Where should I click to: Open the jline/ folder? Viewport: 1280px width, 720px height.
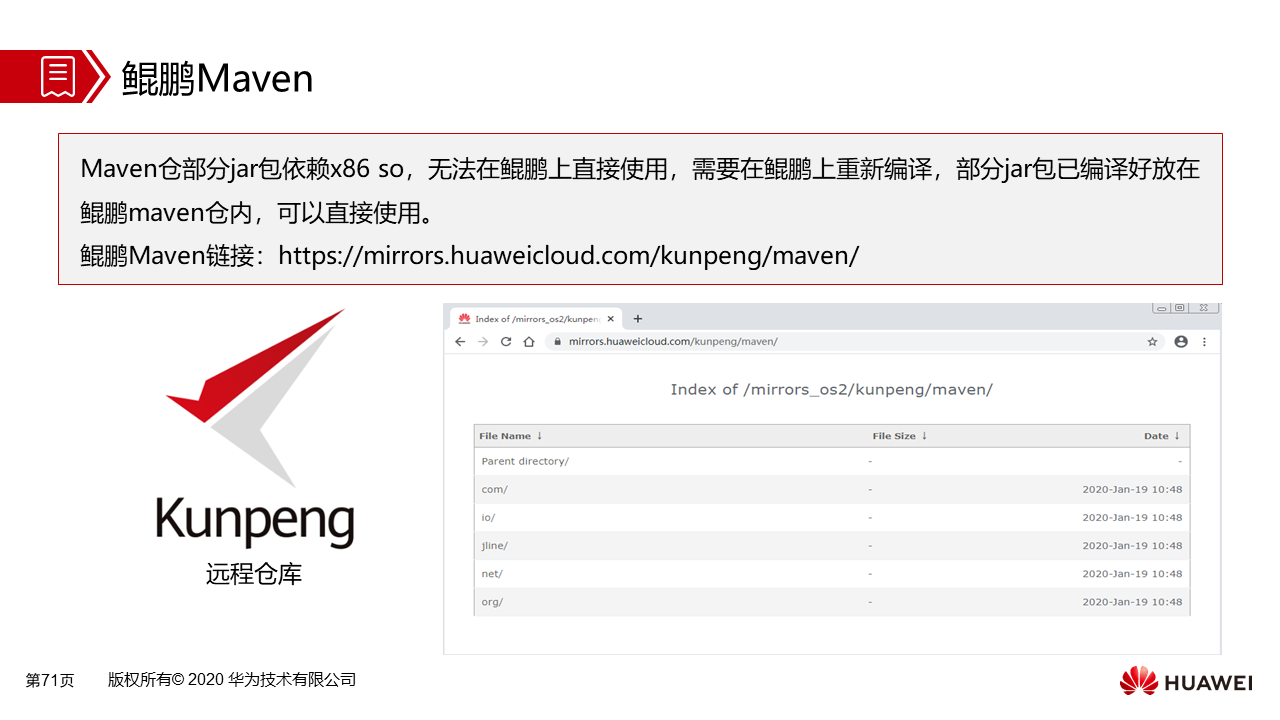click(494, 545)
